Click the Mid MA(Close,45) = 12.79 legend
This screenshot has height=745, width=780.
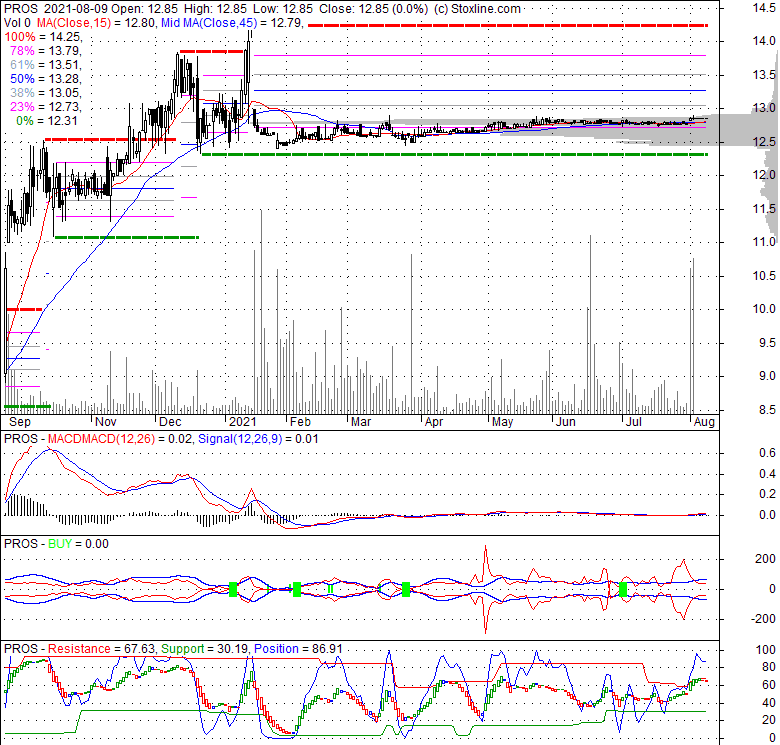[232, 23]
